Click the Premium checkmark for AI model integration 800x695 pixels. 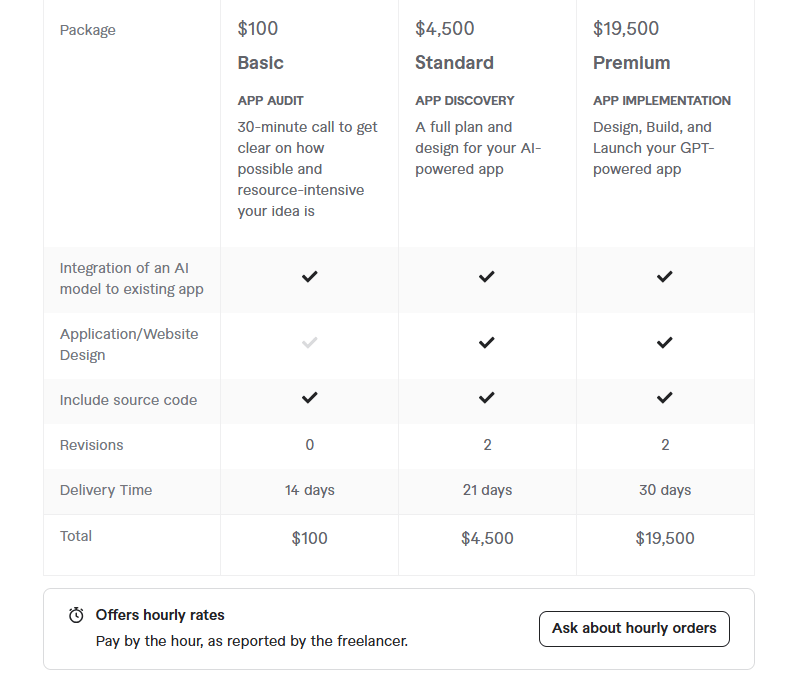[664, 277]
